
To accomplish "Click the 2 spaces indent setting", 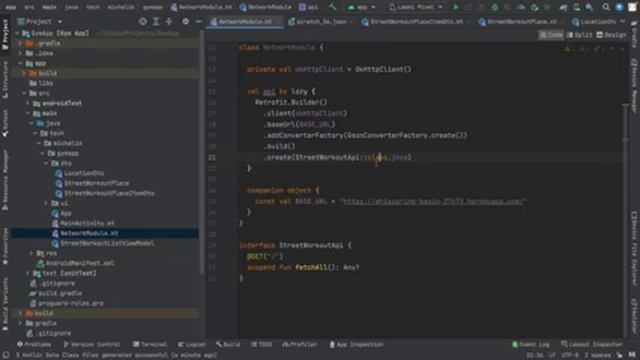I will tap(598, 355).
